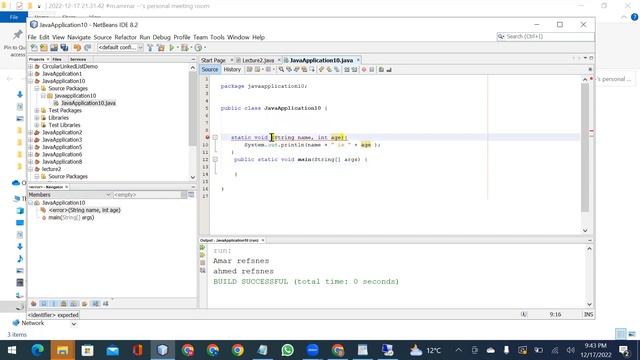
Task: Switch to the Start Page tab
Action: point(213,60)
